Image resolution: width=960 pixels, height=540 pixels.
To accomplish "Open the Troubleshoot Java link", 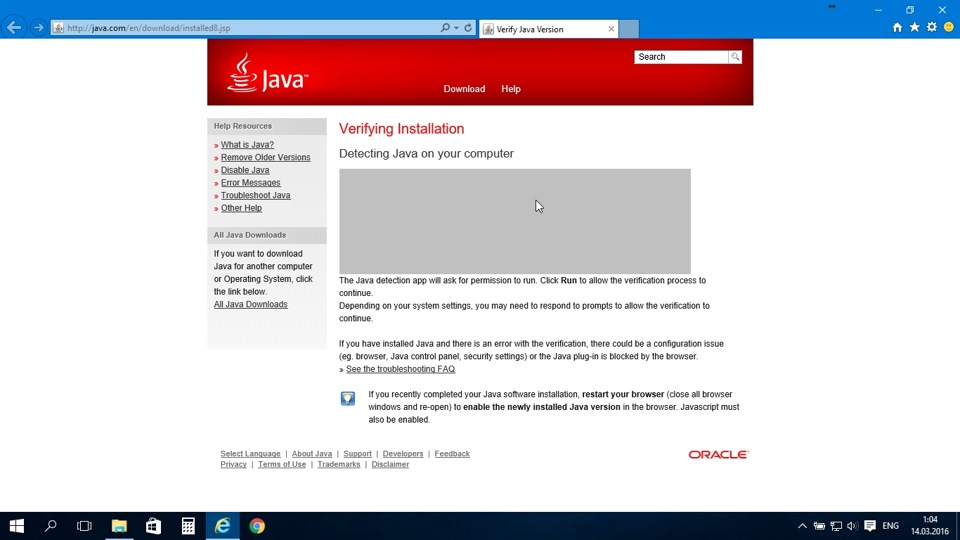I will [x=255, y=195].
